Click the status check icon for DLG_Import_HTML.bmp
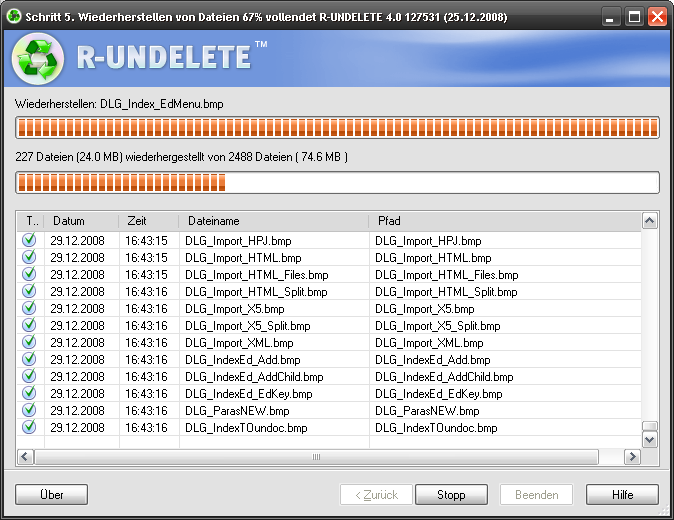The width and height of the screenshot is (674, 520). tap(29, 257)
